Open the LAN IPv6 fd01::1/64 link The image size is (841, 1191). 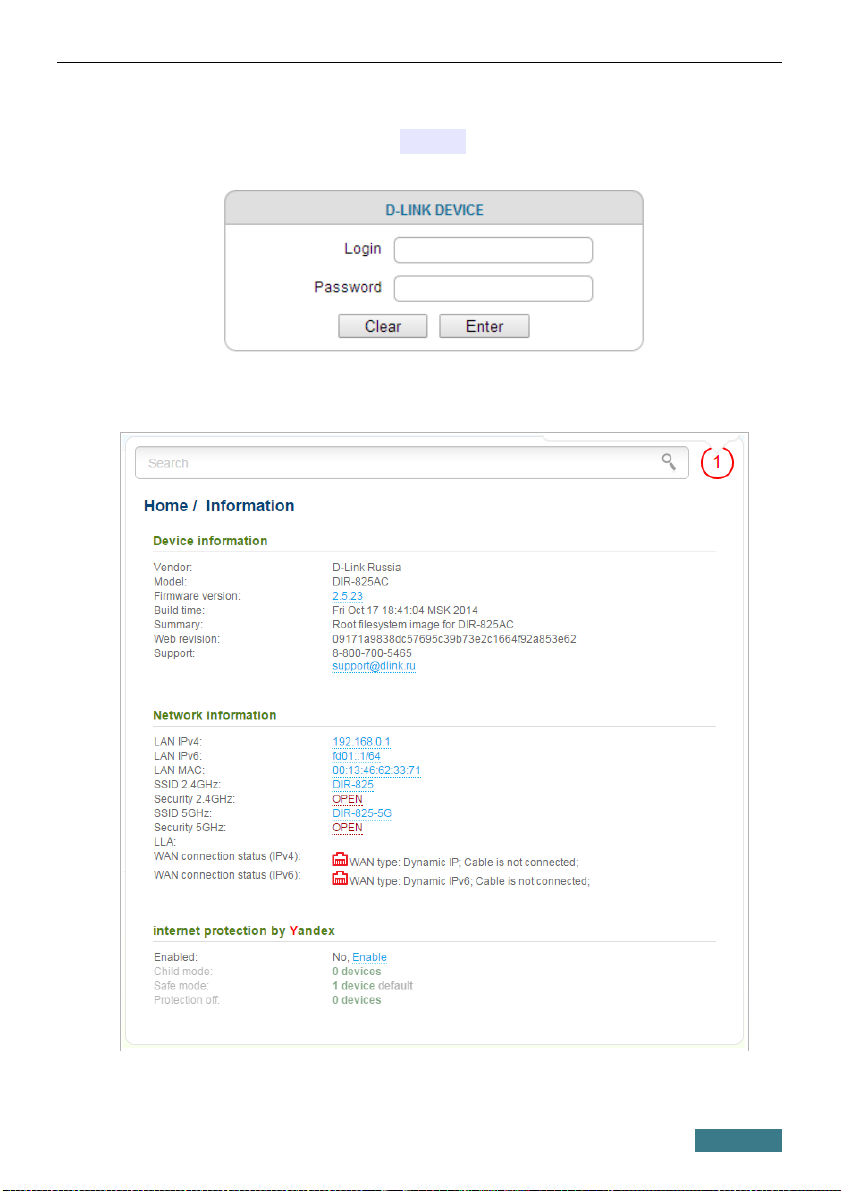[x=356, y=757]
